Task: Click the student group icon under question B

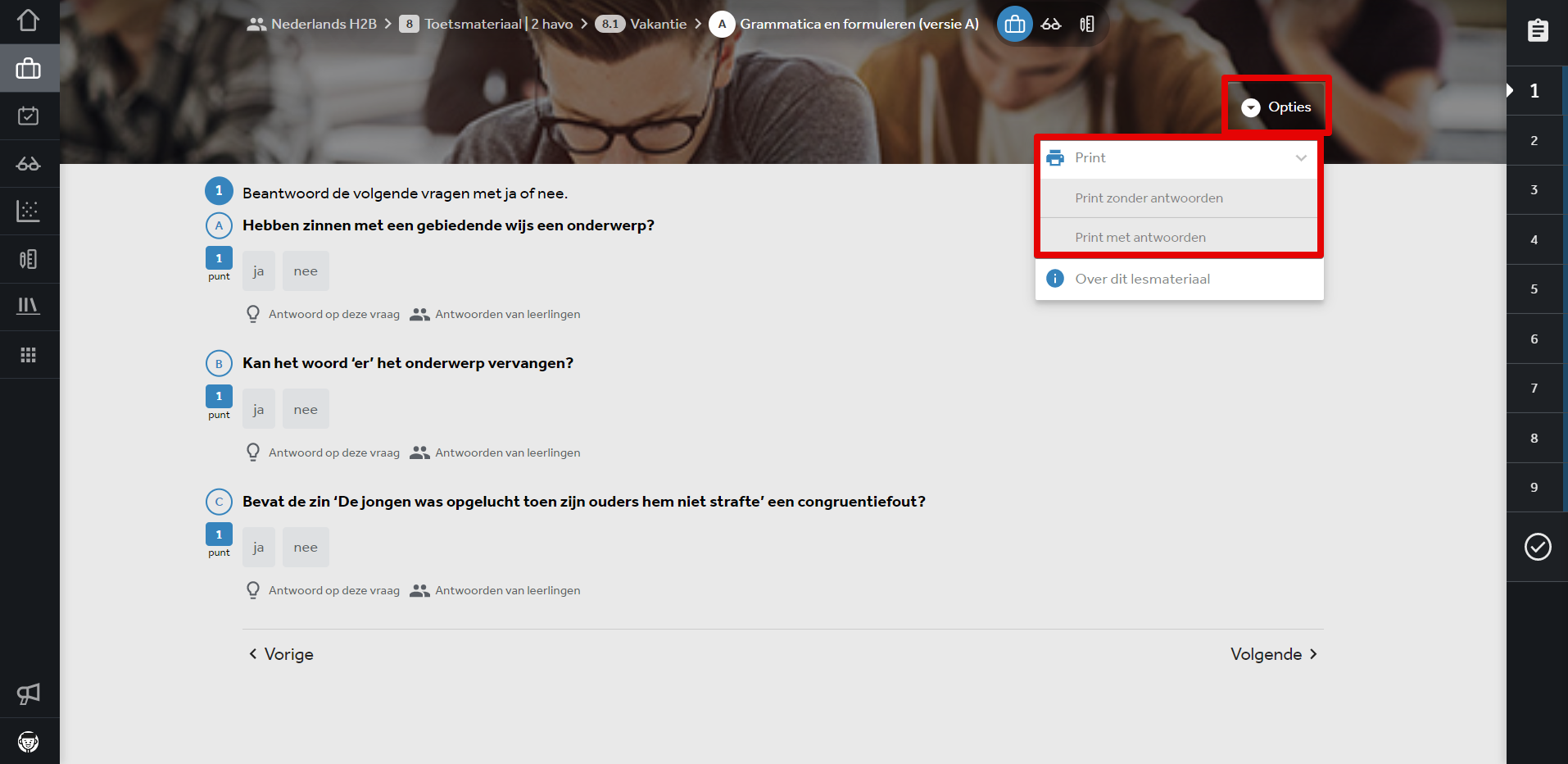Action: [419, 452]
